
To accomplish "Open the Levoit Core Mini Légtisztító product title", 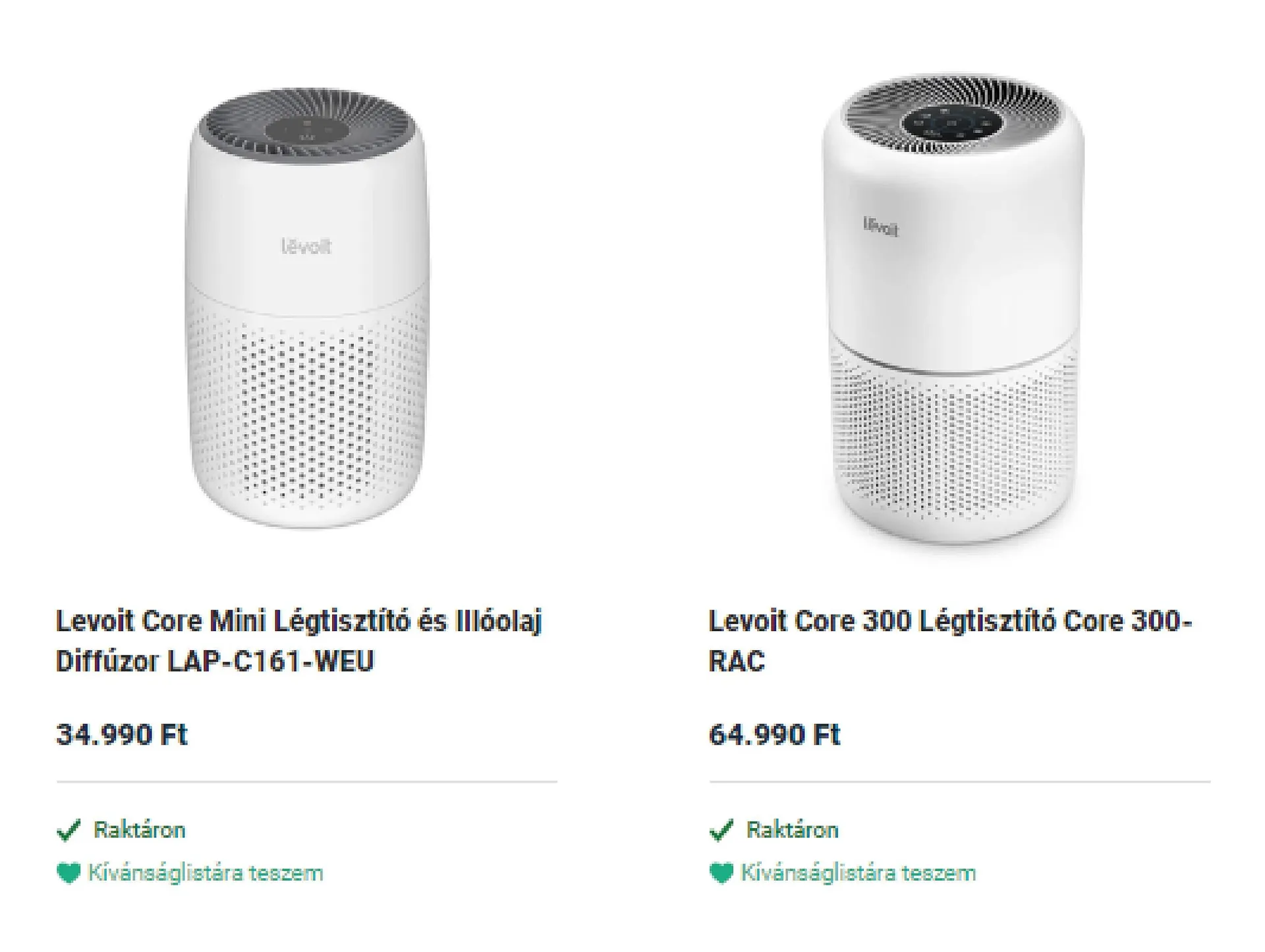I will [x=298, y=640].
